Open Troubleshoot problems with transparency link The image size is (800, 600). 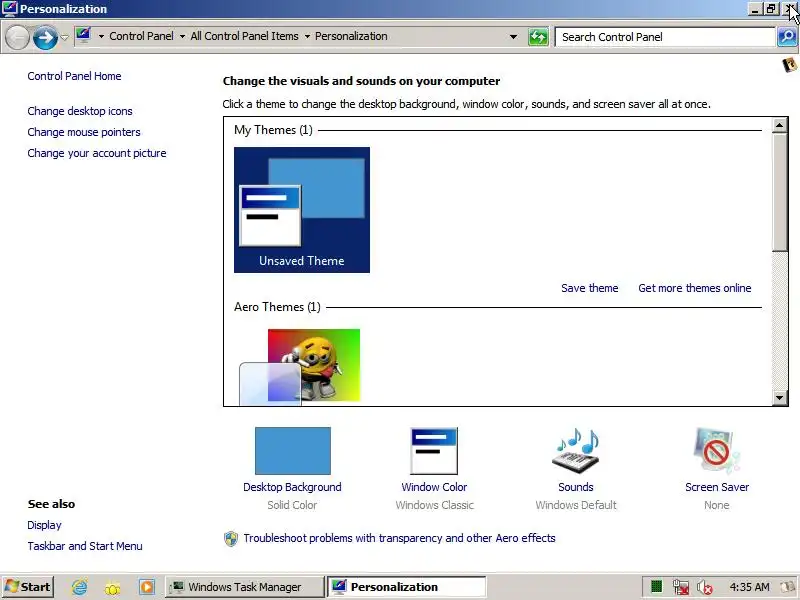[399, 538]
